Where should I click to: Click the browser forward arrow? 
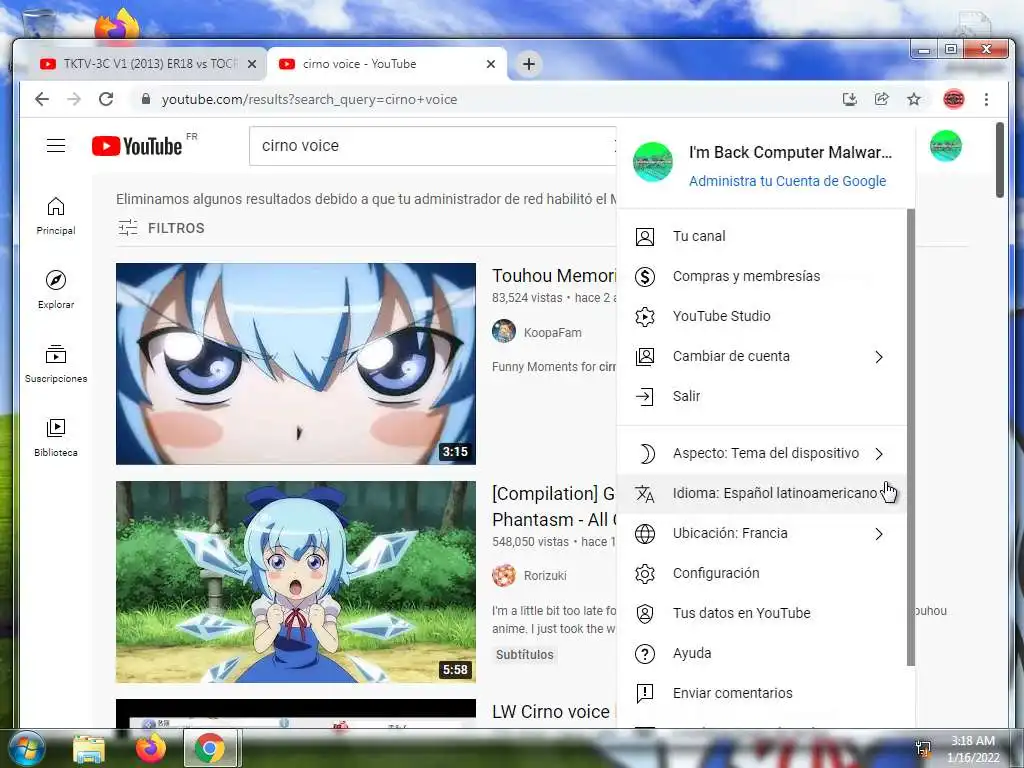74,99
